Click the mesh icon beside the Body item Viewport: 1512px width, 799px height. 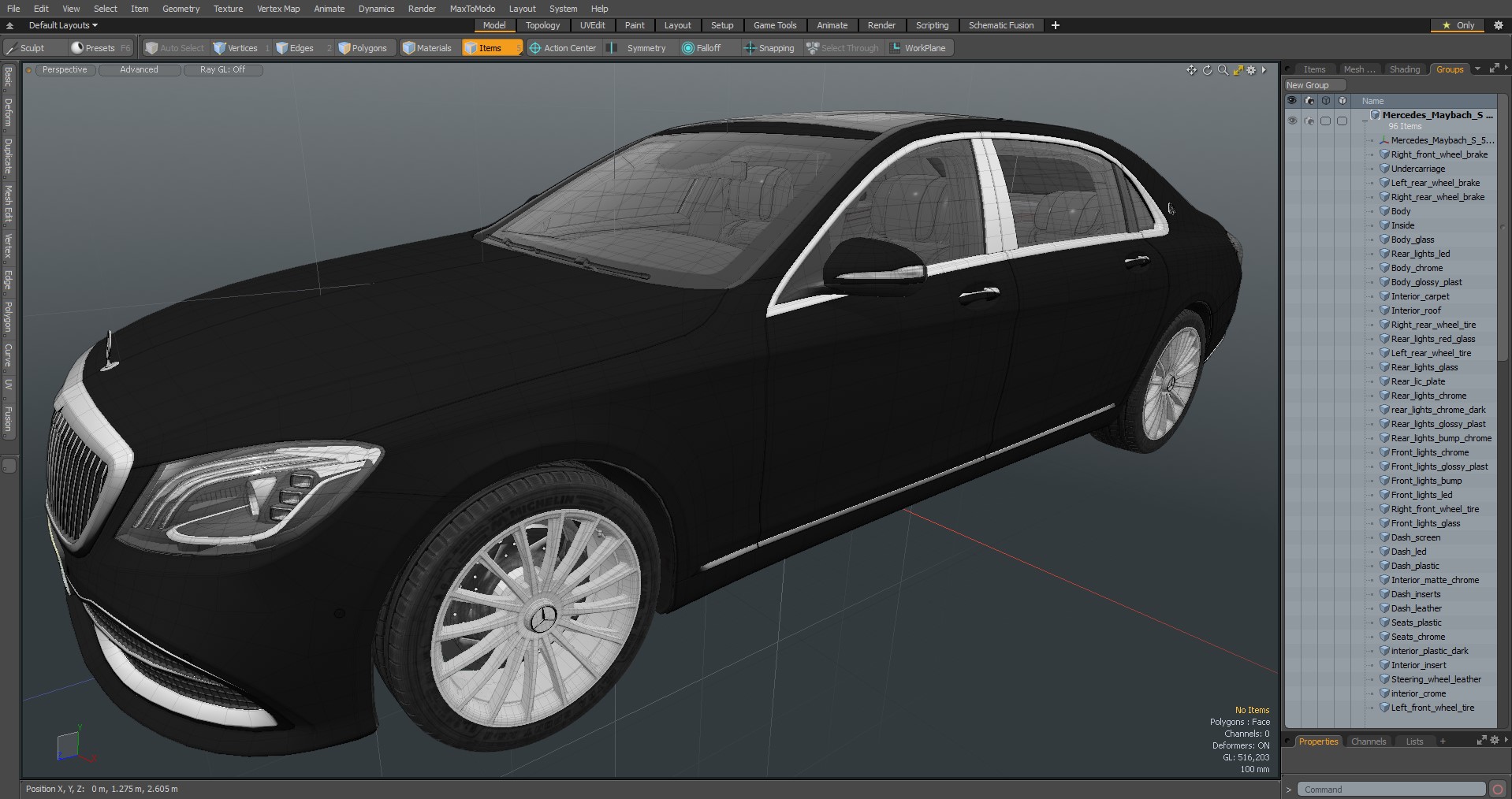[x=1384, y=211]
